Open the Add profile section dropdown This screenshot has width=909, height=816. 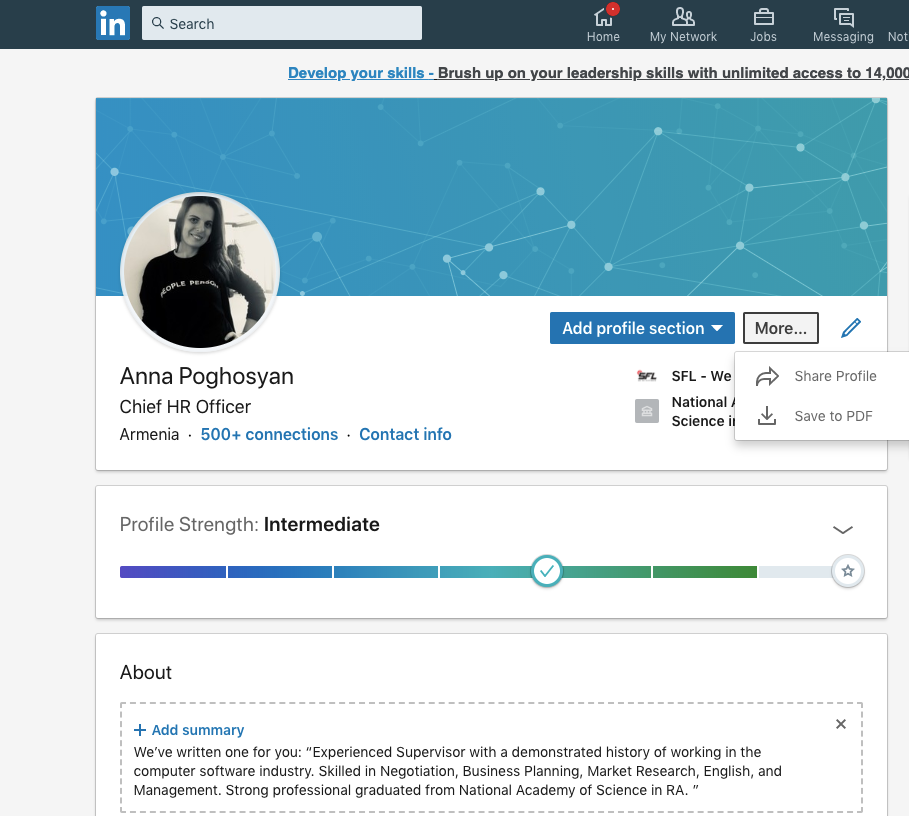642,328
